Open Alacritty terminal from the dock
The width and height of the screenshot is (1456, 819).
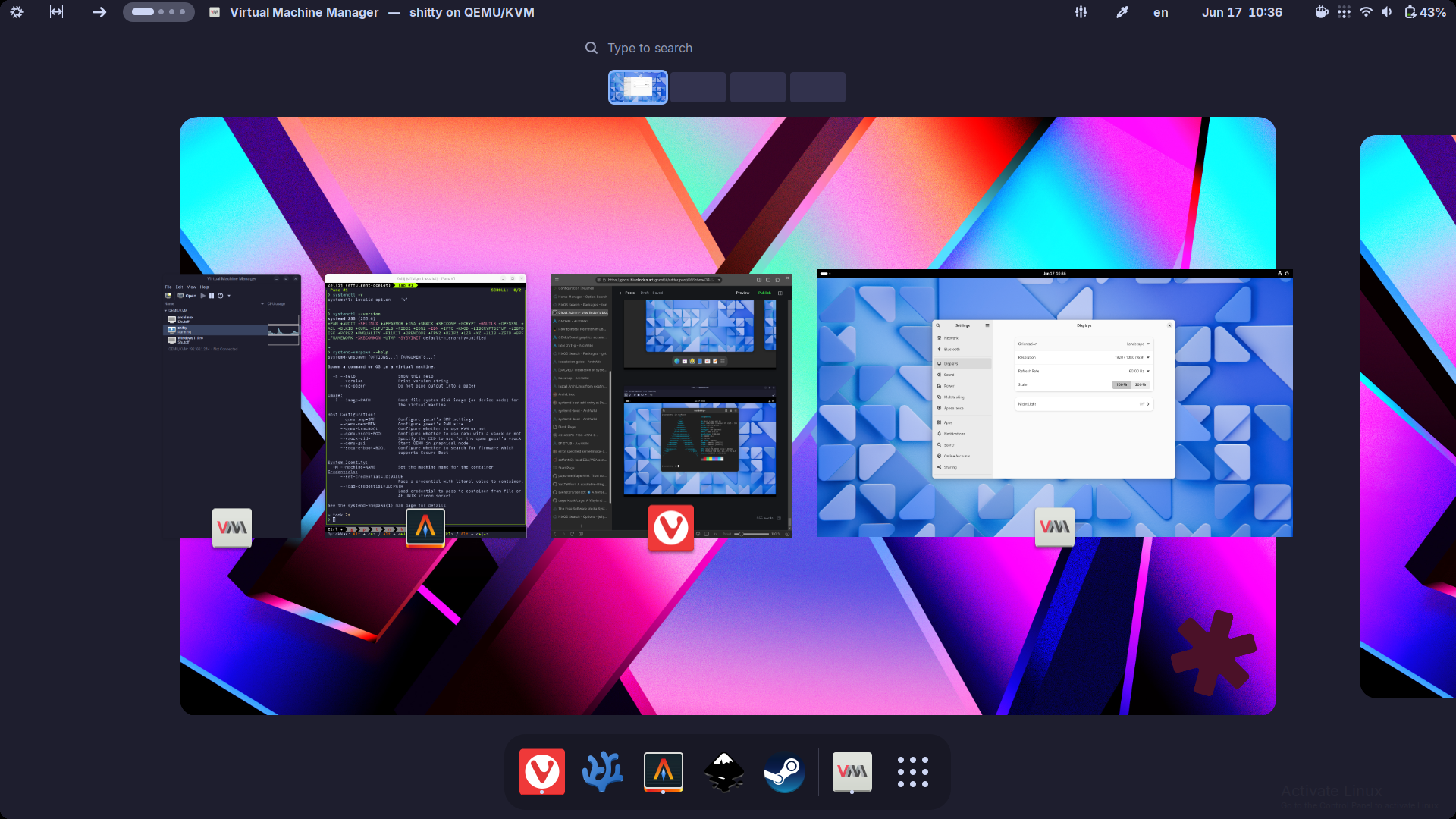coord(664,772)
